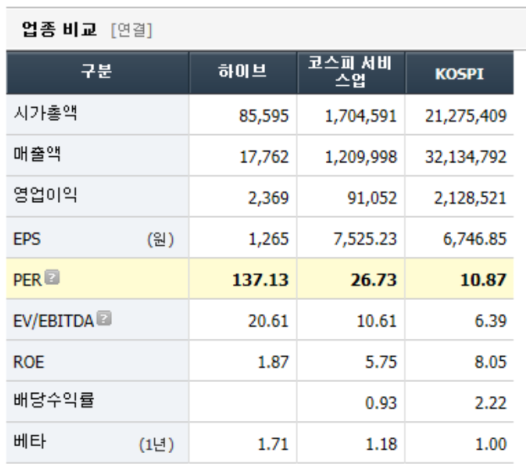Click service sector revenue 1,209,998

coord(361,157)
